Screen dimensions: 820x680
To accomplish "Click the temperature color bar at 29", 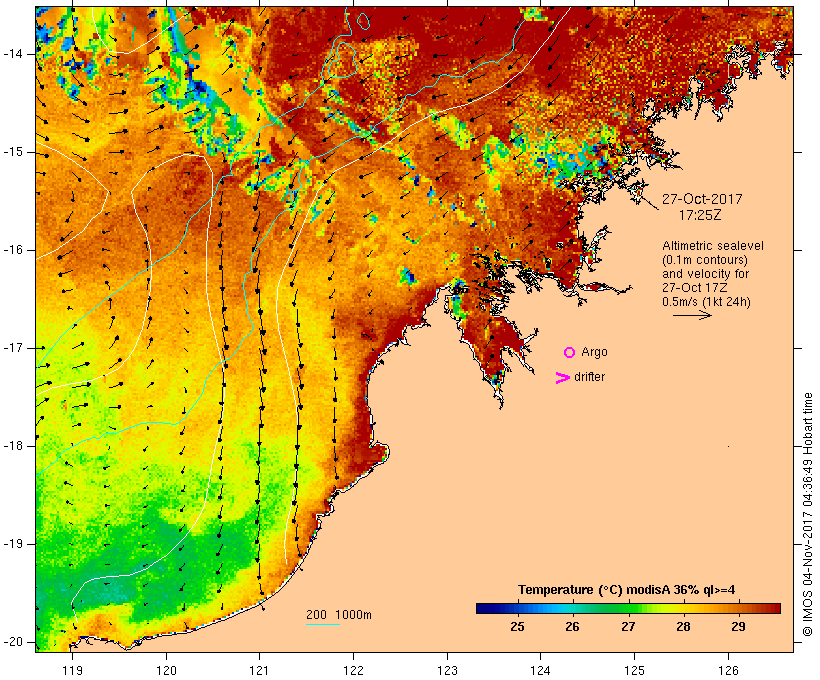I will coord(738,608).
